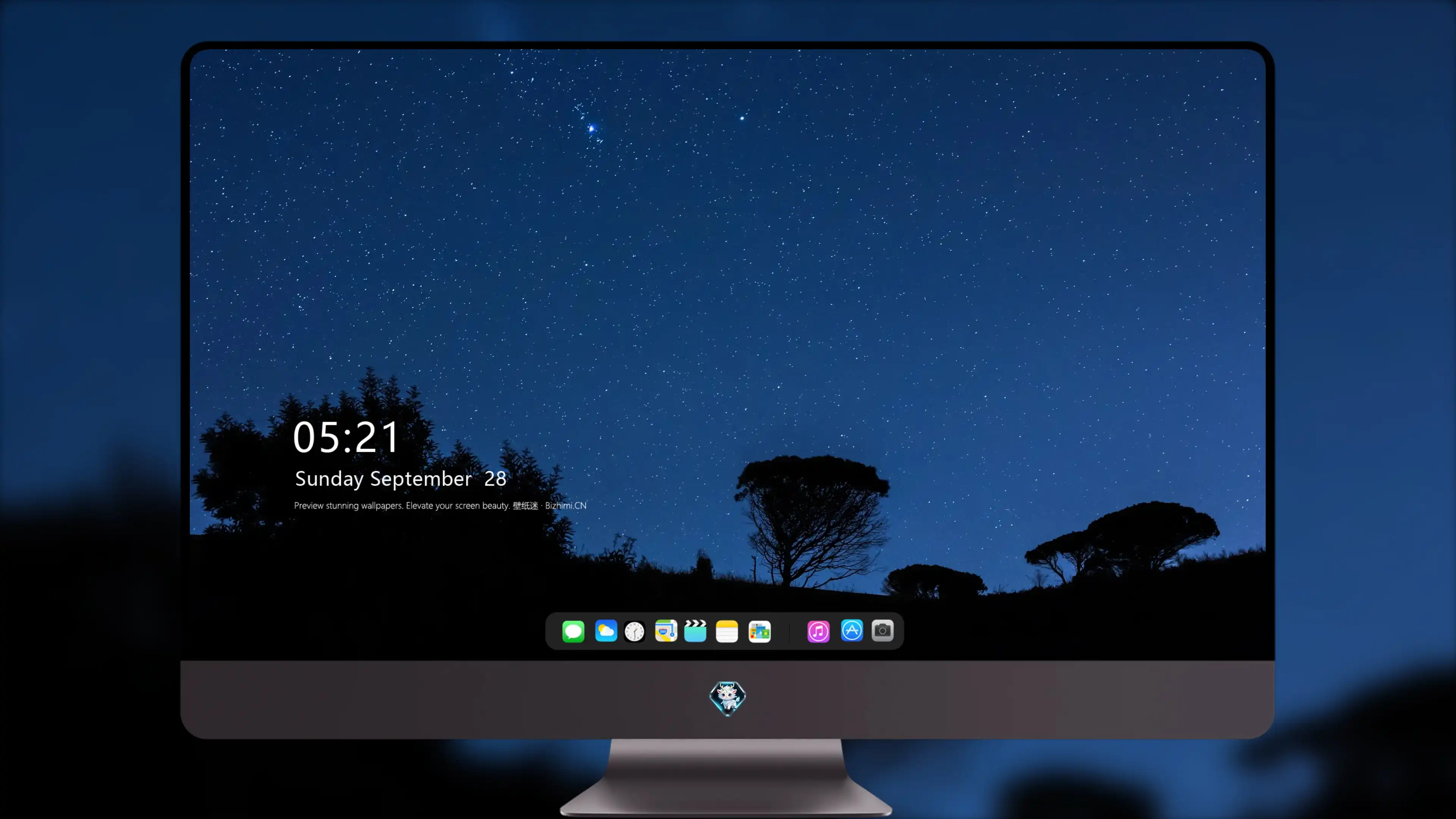Image resolution: width=1456 pixels, height=819 pixels.
Task: Launch the Maps app from the dock
Action: tap(666, 631)
